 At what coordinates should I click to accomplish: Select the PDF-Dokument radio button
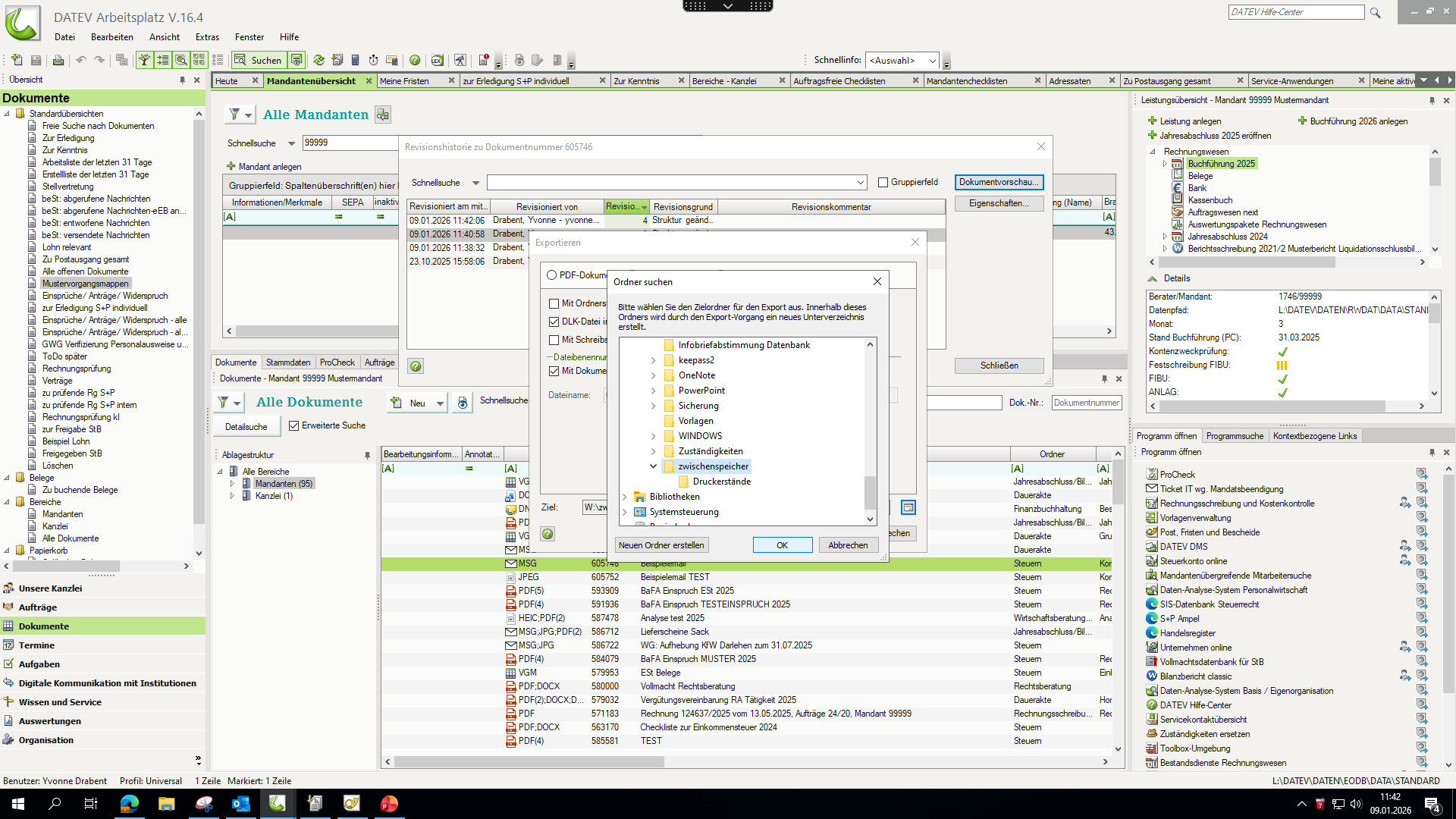[x=552, y=275]
